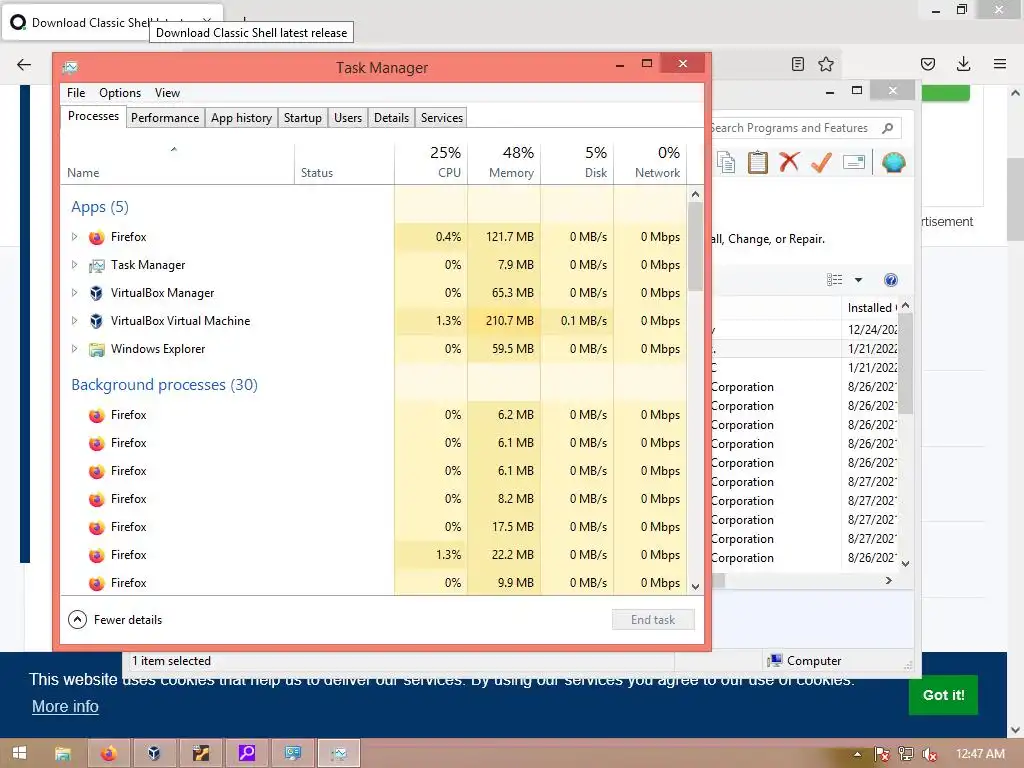Image resolution: width=1024 pixels, height=768 pixels.
Task: Sort by Network column header
Action: click(650, 162)
